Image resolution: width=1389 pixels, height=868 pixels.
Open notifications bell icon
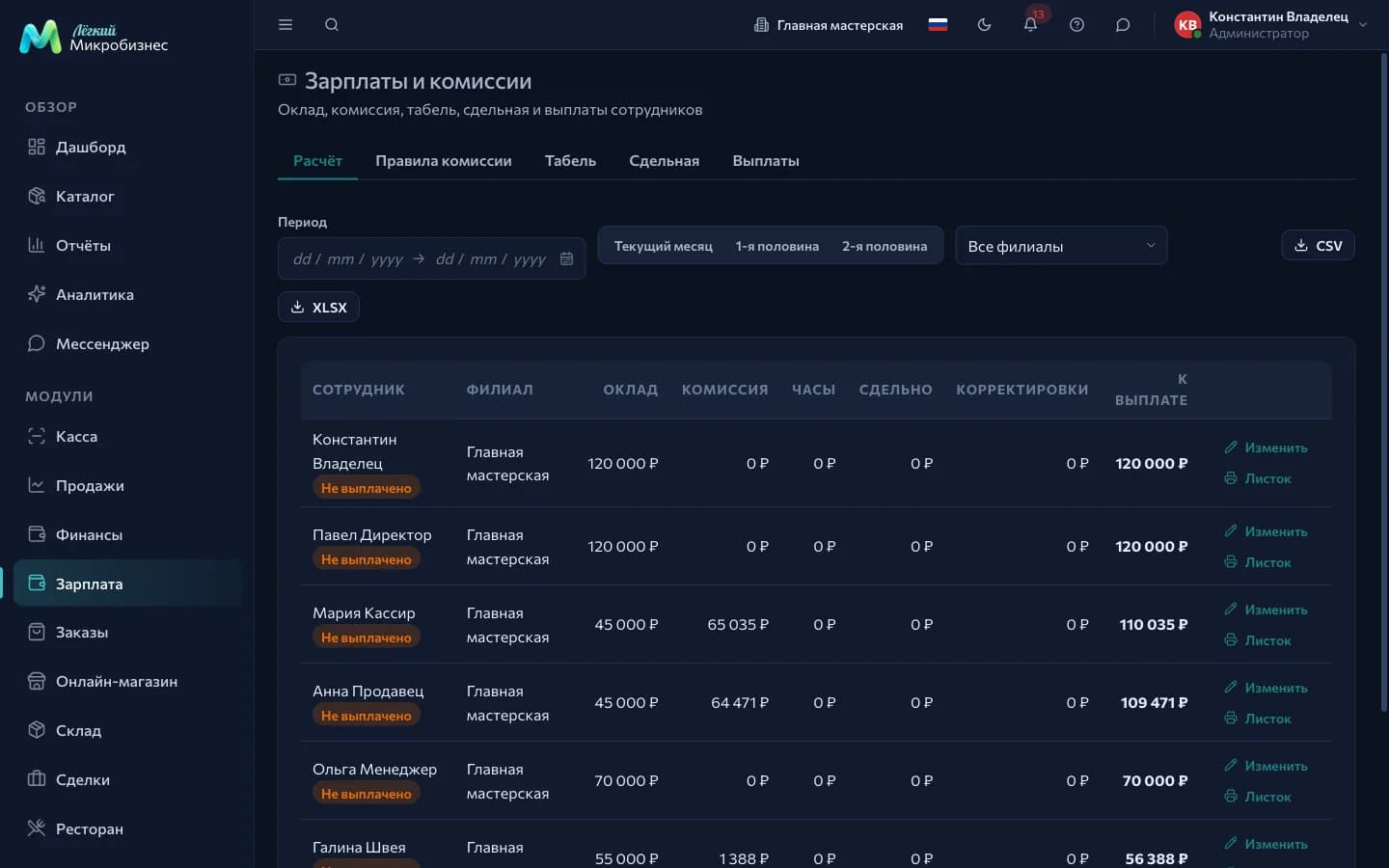click(1030, 25)
